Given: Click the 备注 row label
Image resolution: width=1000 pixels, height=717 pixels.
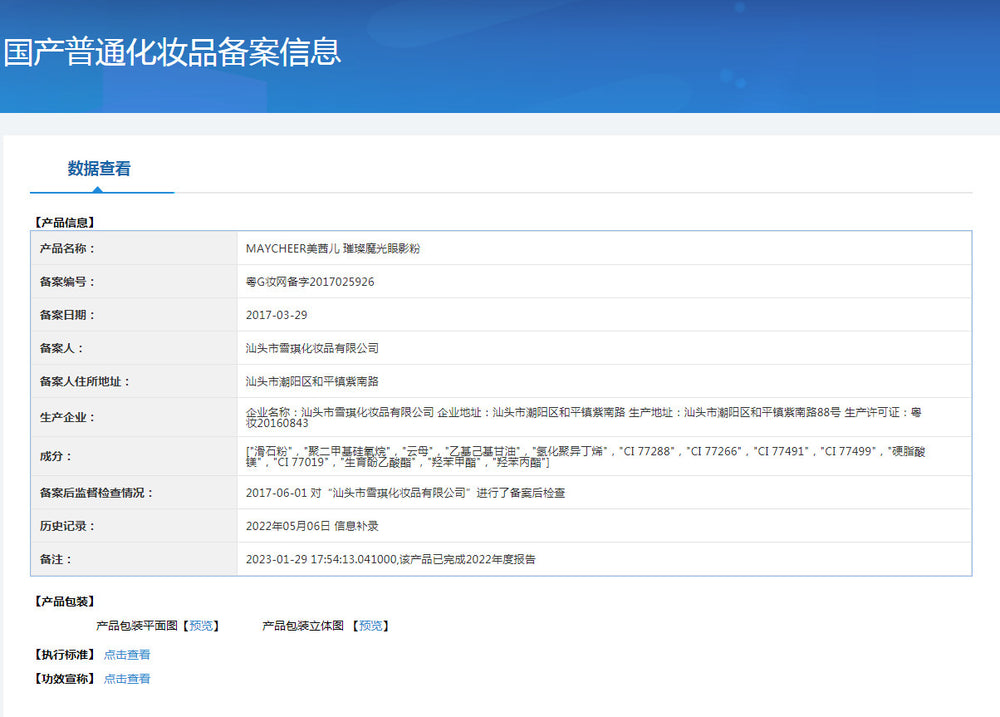Looking at the screenshot, I should pyautogui.click(x=55, y=559).
